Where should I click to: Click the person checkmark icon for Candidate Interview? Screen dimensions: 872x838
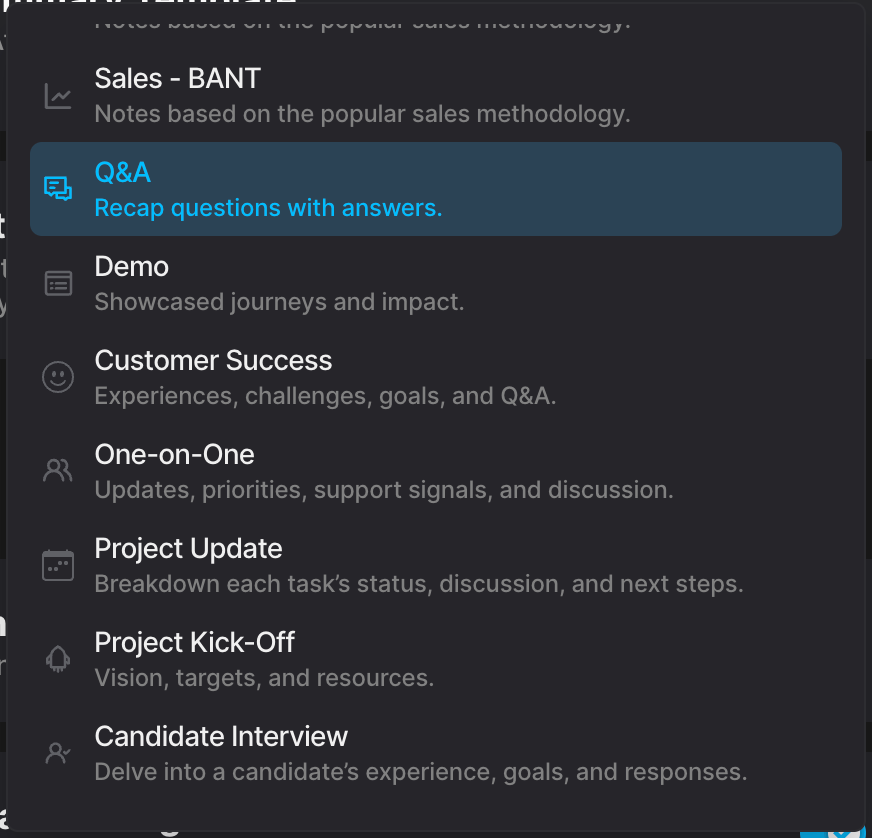[58, 753]
